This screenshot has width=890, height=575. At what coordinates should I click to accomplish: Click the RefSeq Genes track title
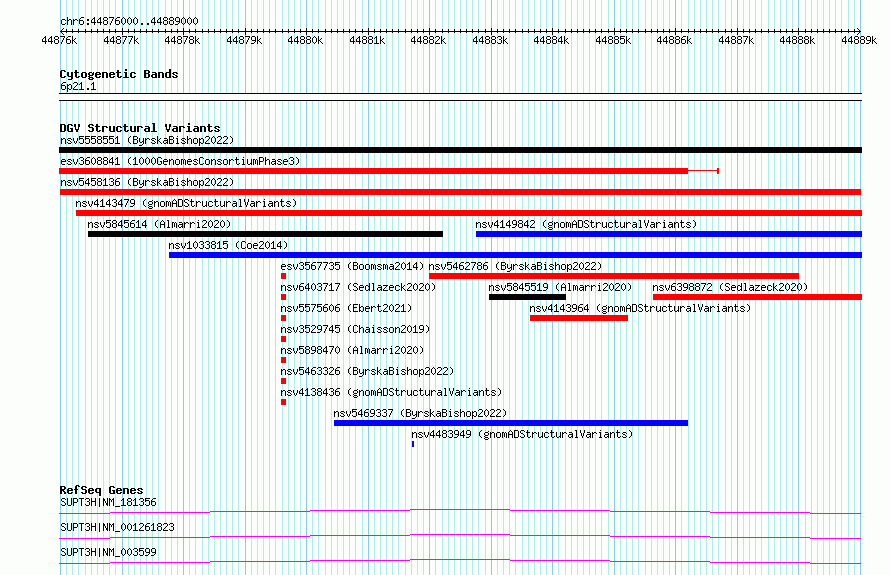pos(101,490)
